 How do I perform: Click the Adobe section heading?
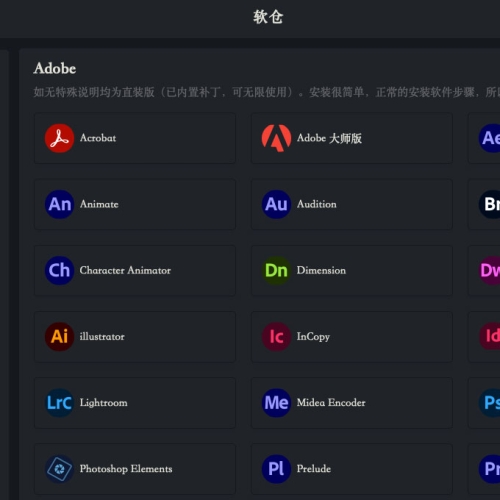point(55,68)
